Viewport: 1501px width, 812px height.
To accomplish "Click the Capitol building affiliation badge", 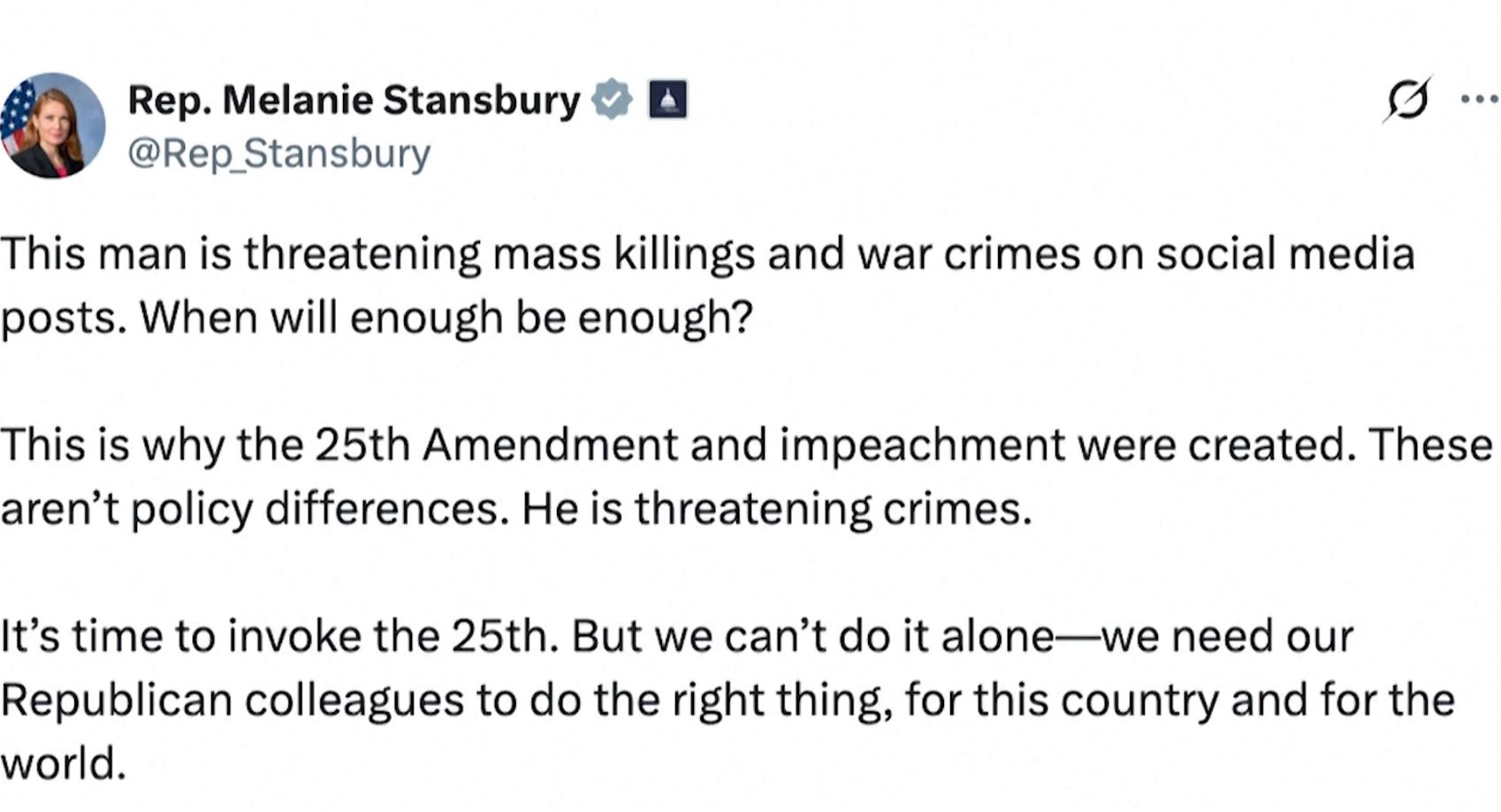I will tap(667, 99).
